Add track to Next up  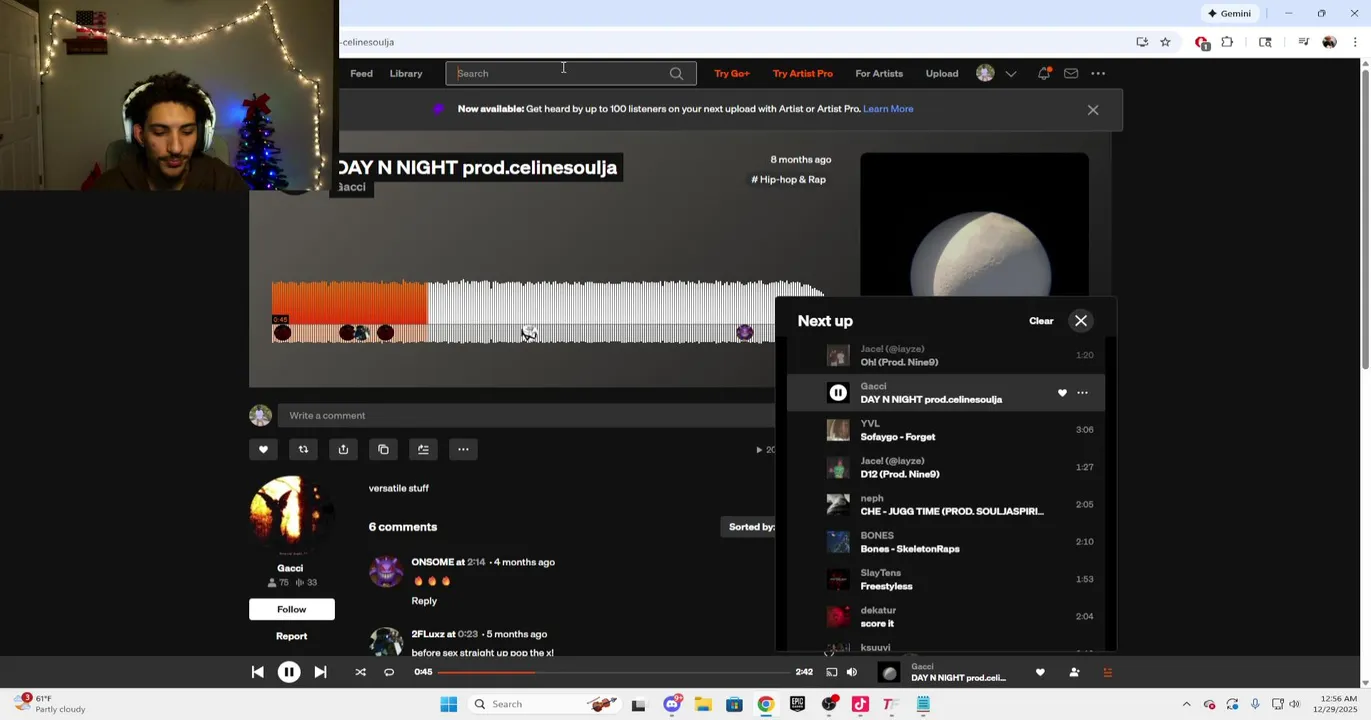pos(423,449)
